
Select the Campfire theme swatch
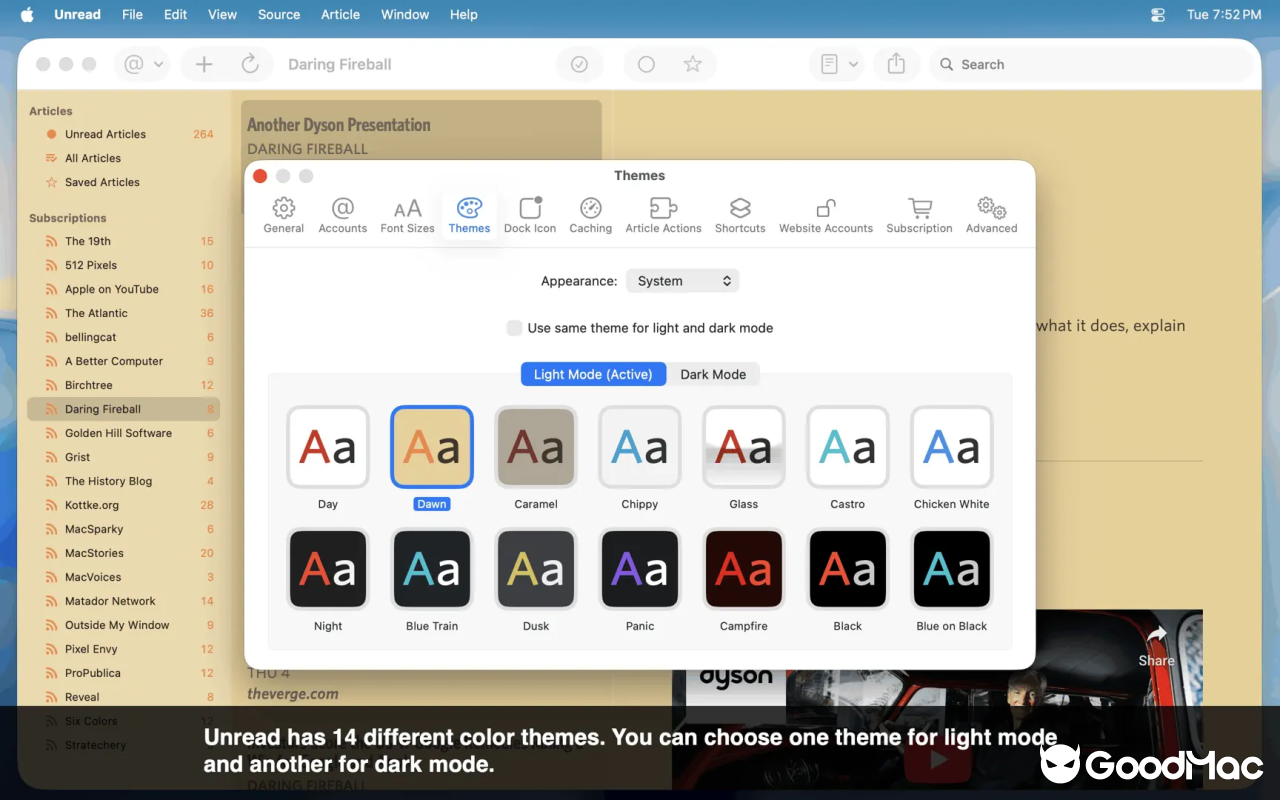(744, 569)
